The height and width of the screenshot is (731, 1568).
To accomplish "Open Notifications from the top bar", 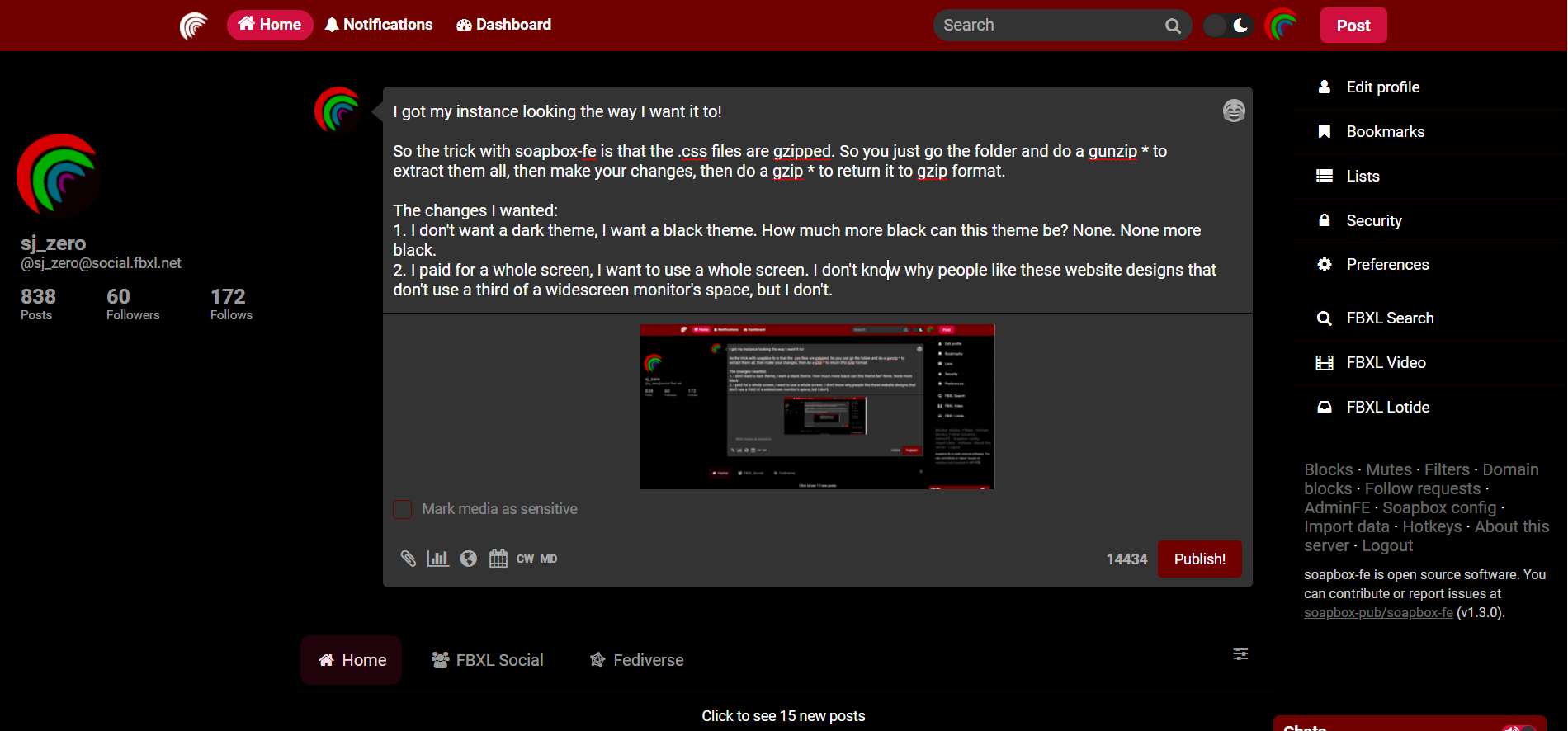I will point(379,25).
